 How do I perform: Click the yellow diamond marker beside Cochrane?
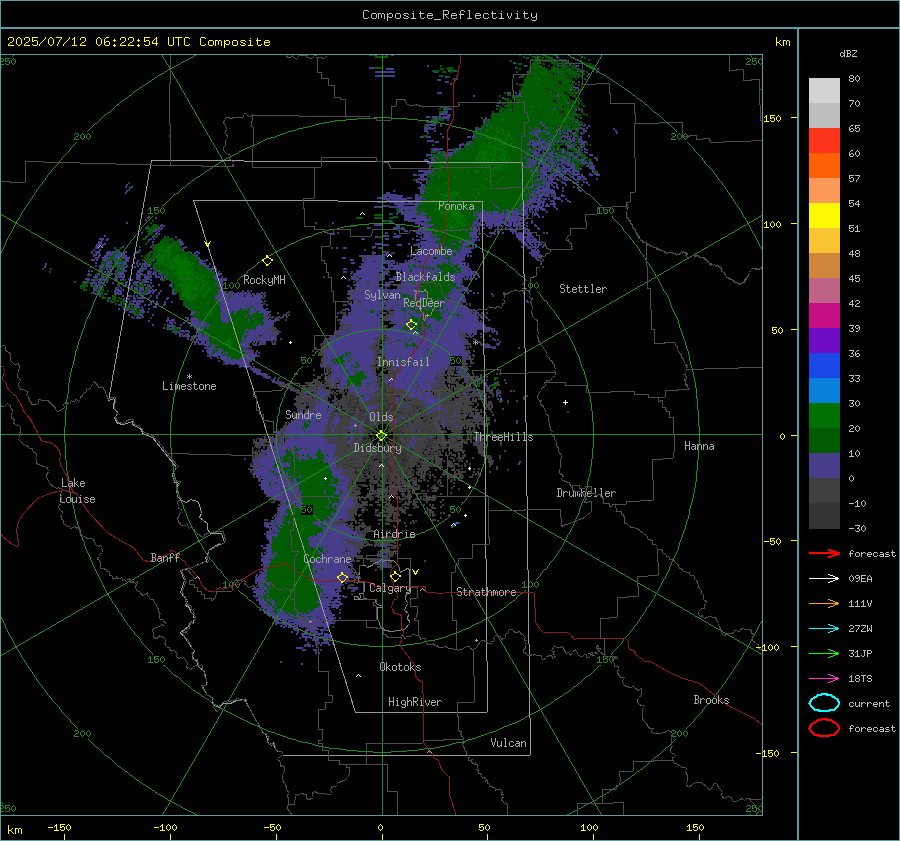pos(342,577)
